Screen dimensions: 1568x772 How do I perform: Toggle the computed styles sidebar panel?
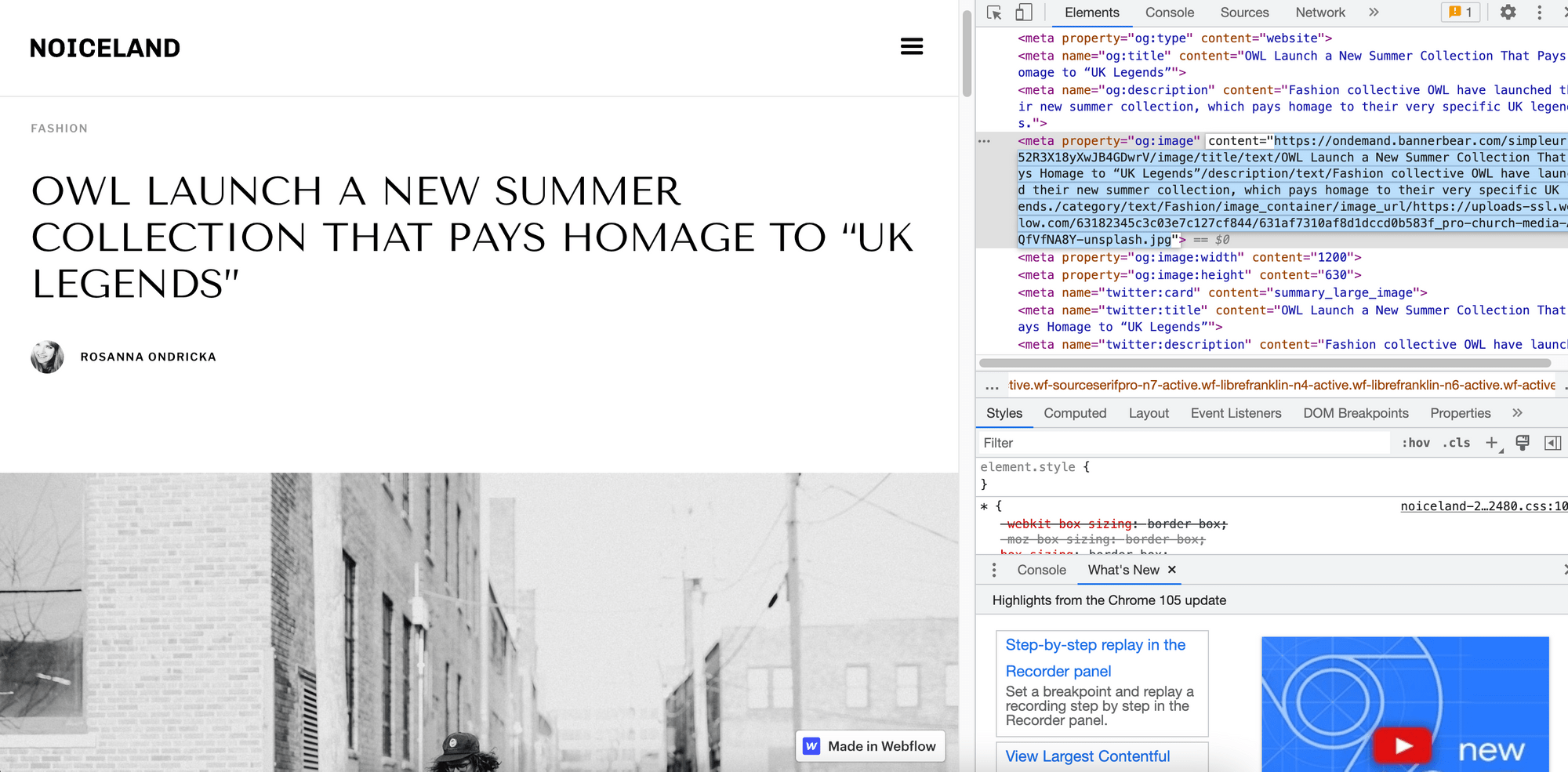[x=1552, y=443]
